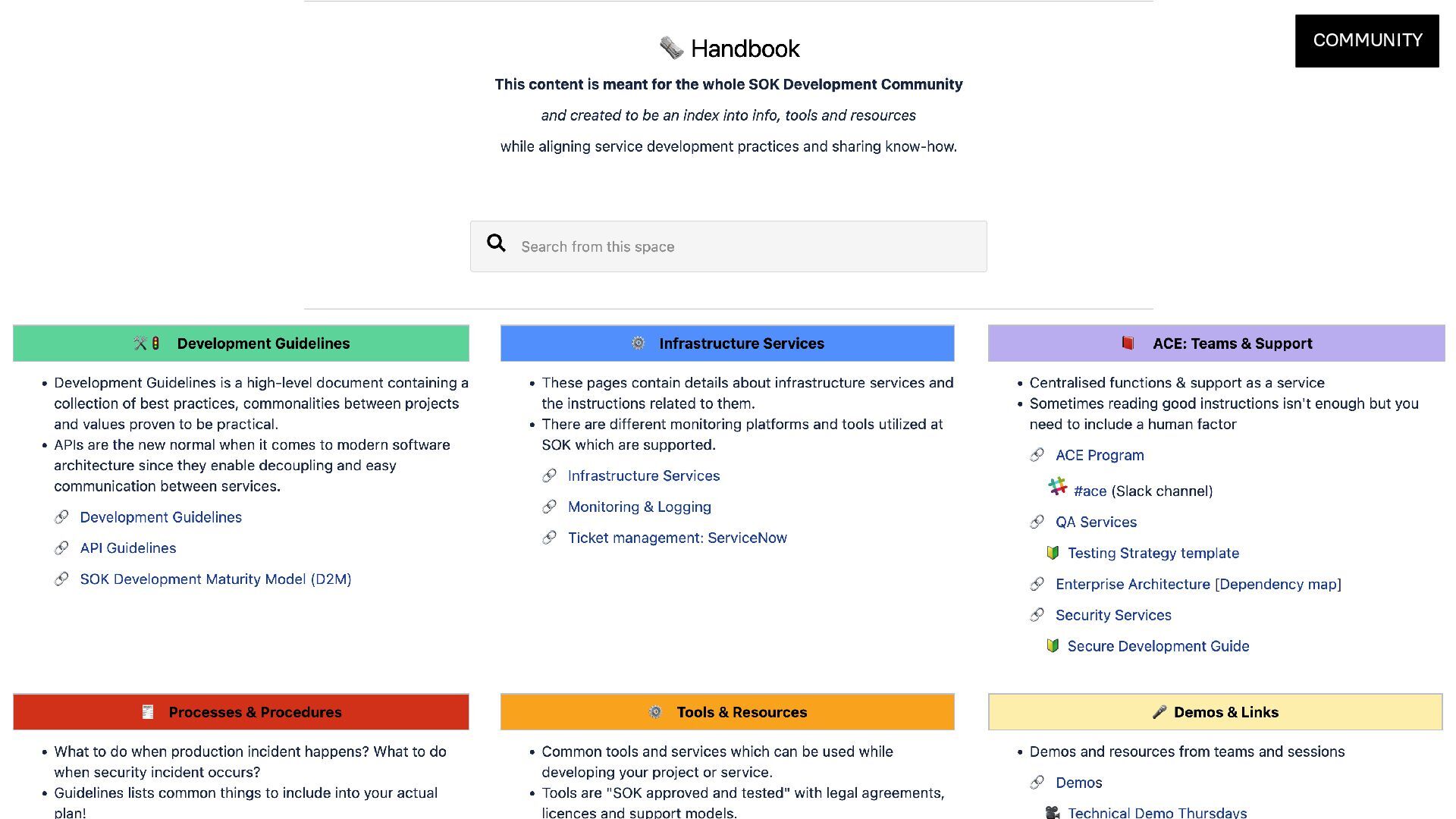Viewport: 1456px width, 819px height.
Task: Click the camera icon beside Technical Demo Thursdays
Action: 1053,812
